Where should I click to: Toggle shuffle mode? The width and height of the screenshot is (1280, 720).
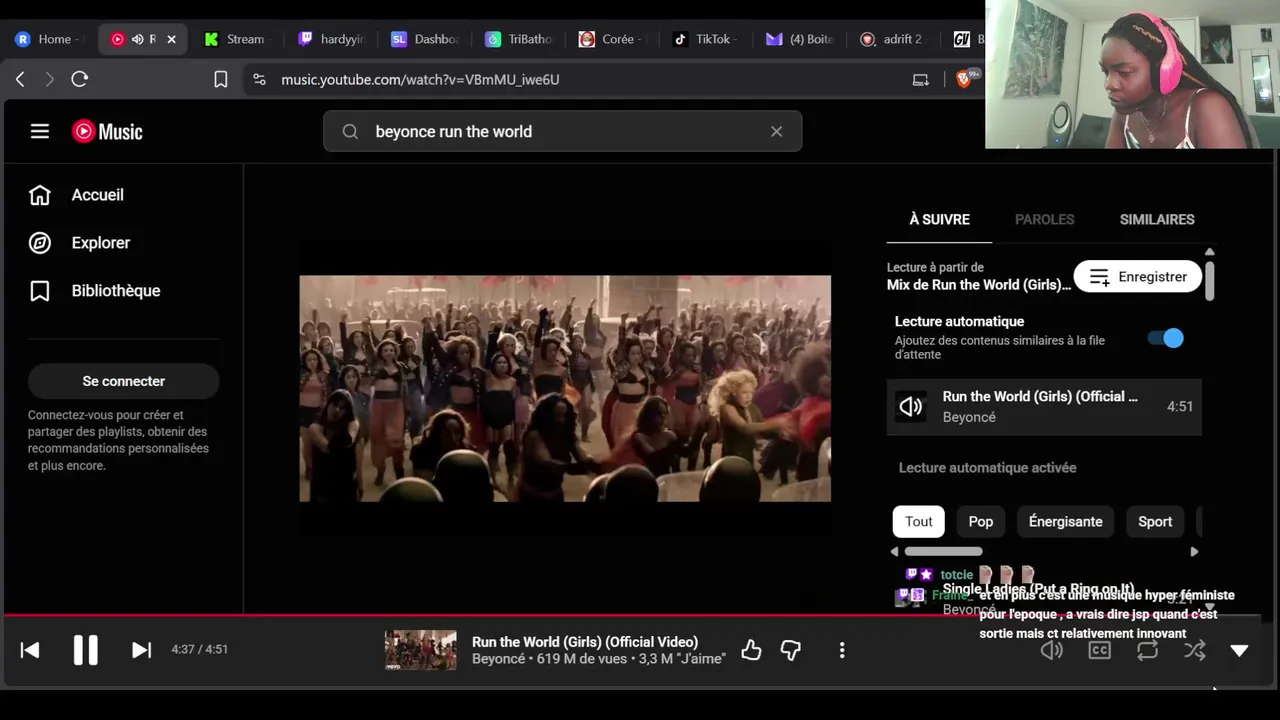click(1195, 650)
